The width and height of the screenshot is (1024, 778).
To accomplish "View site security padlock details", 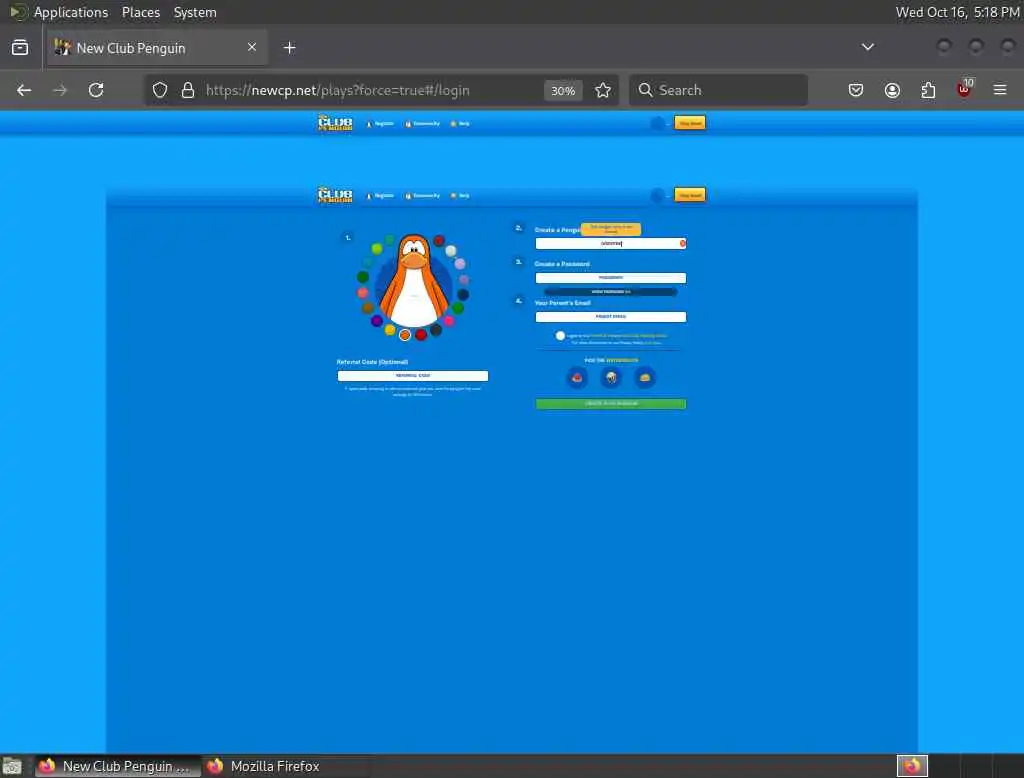I will pos(188,90).
